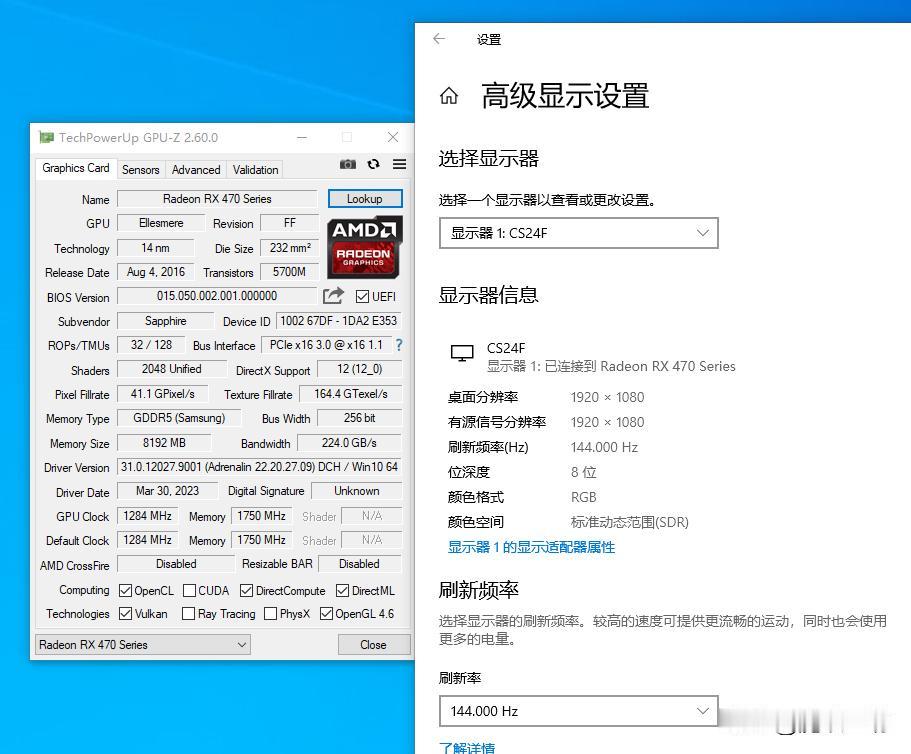Toggle the OpenCL checkbox
The width and height of the screenshot is (911, 754).
[125, 591]
